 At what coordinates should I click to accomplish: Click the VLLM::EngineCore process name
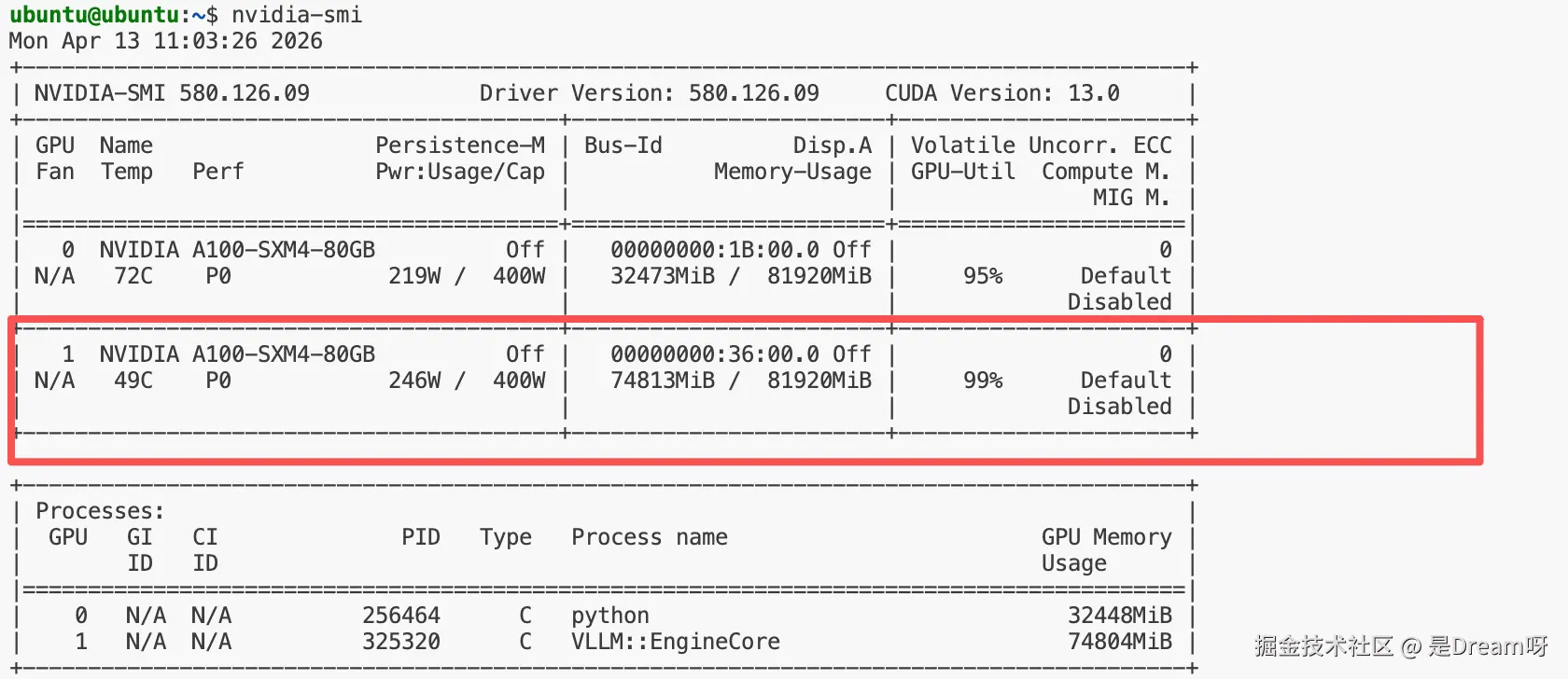coord(676,642)
